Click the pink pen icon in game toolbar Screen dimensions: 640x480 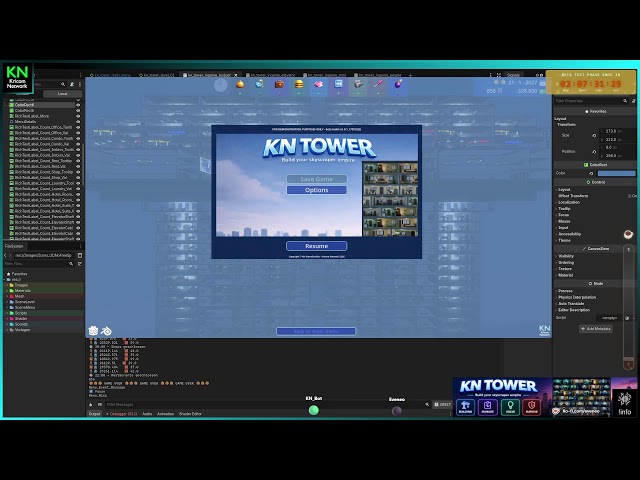[x=378, y=84]
